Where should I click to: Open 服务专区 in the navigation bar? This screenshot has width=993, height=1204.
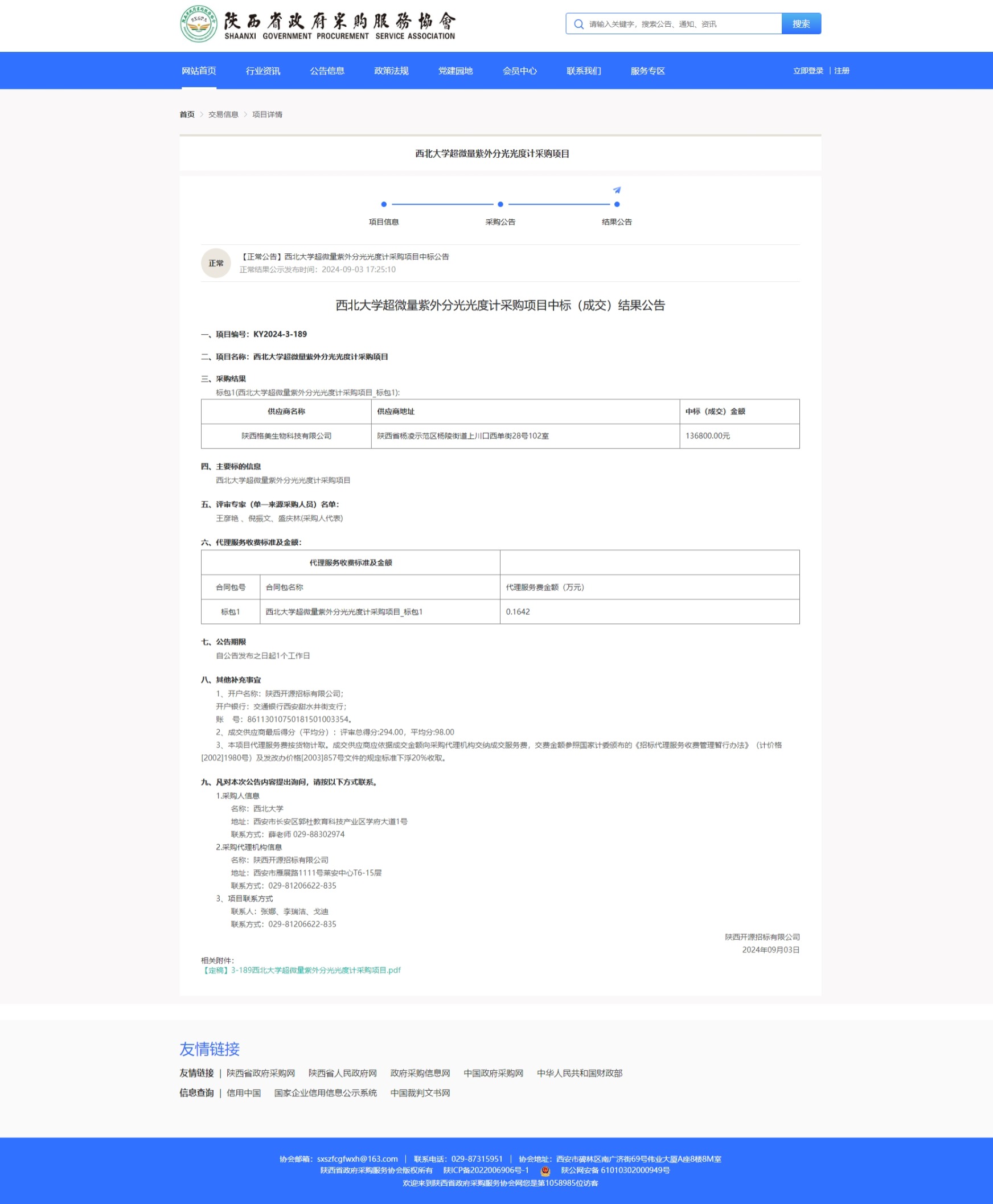coord(647,71)
